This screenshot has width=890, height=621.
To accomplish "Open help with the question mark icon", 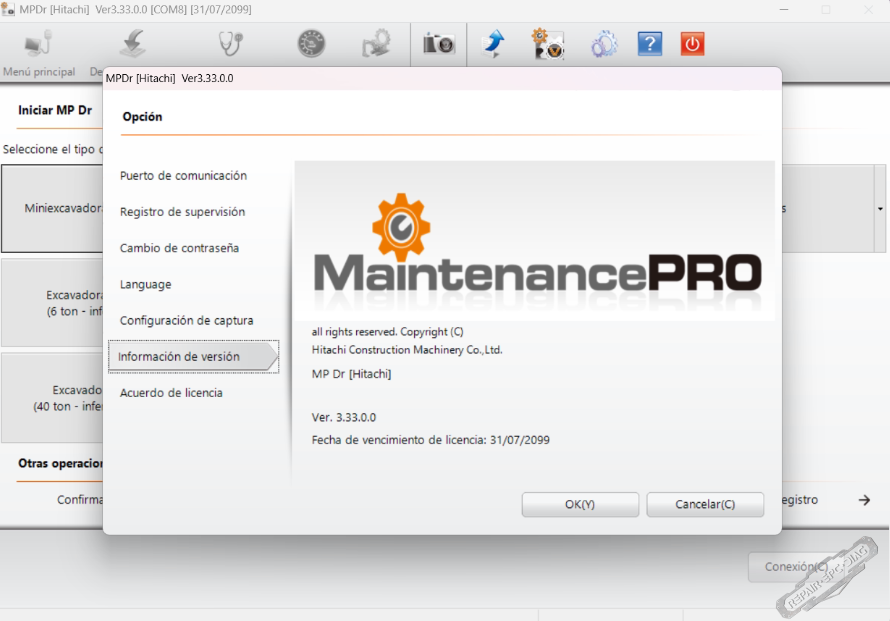I will (x=650, y=44).
